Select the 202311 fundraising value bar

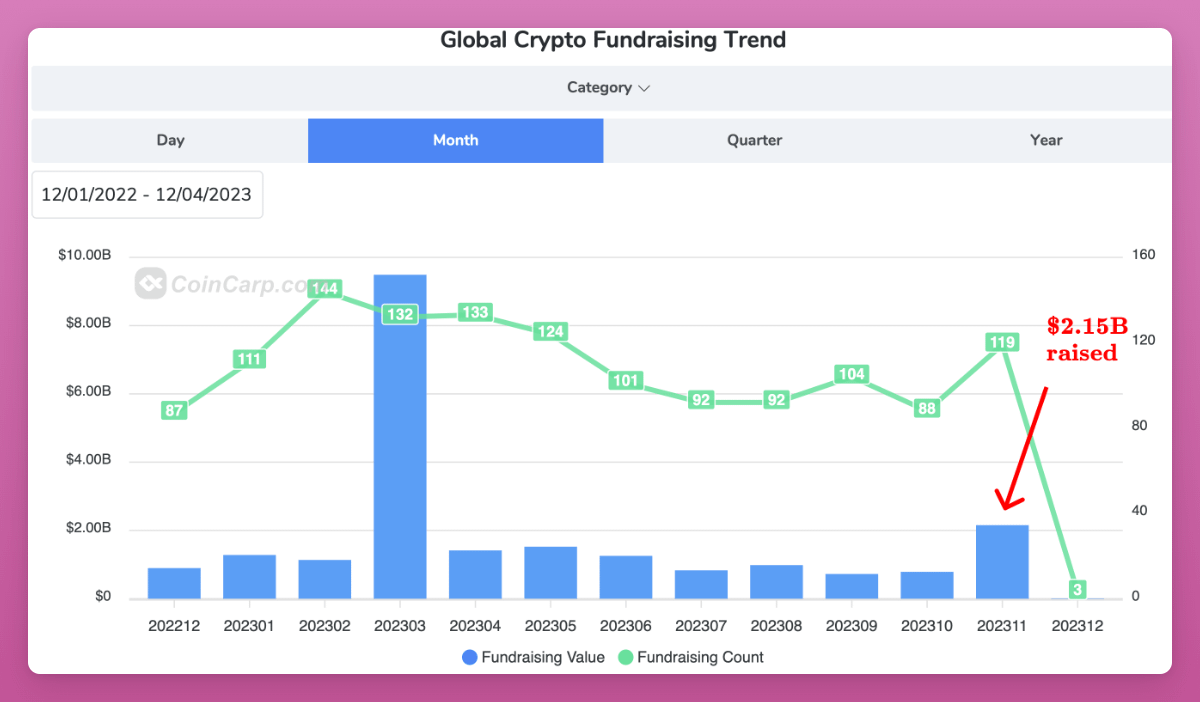click(x=1002, y=562)
